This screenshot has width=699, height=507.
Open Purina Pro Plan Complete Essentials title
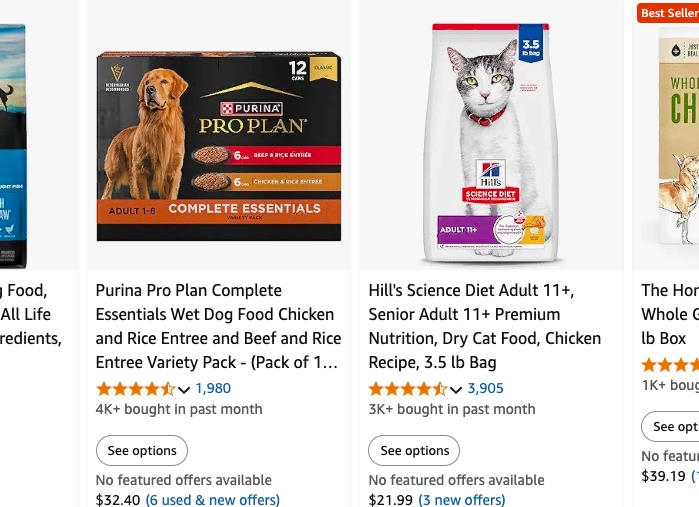pyautogui.click(x=218, y=326)
